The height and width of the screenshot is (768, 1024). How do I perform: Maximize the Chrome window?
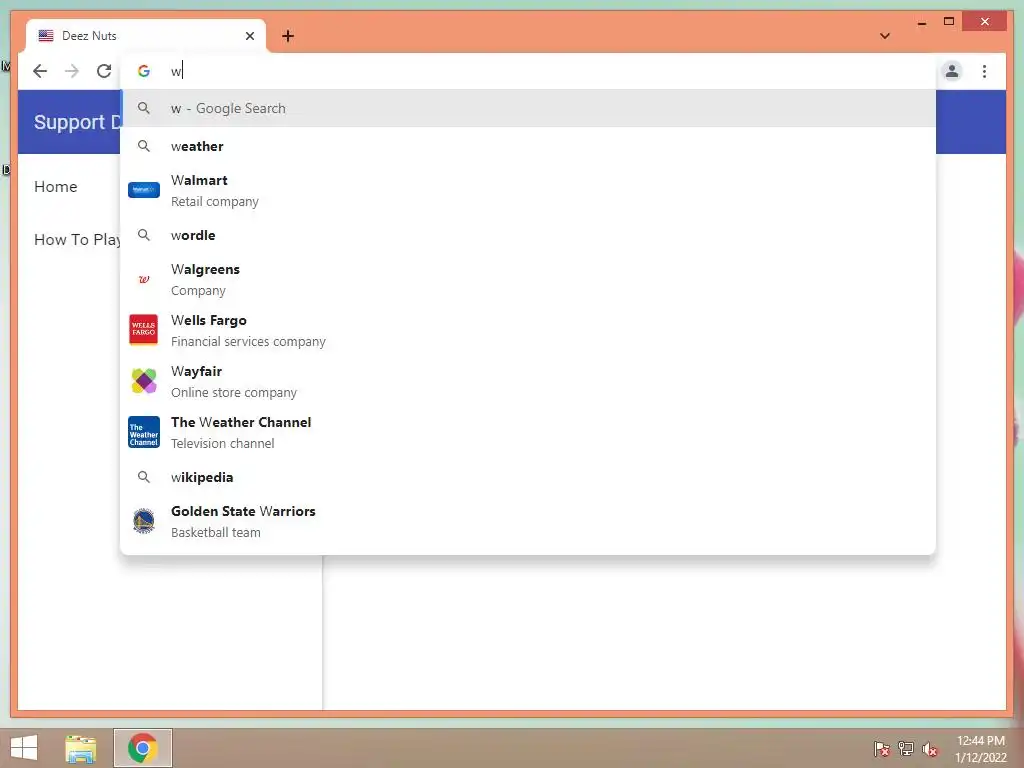pos(949,22)
